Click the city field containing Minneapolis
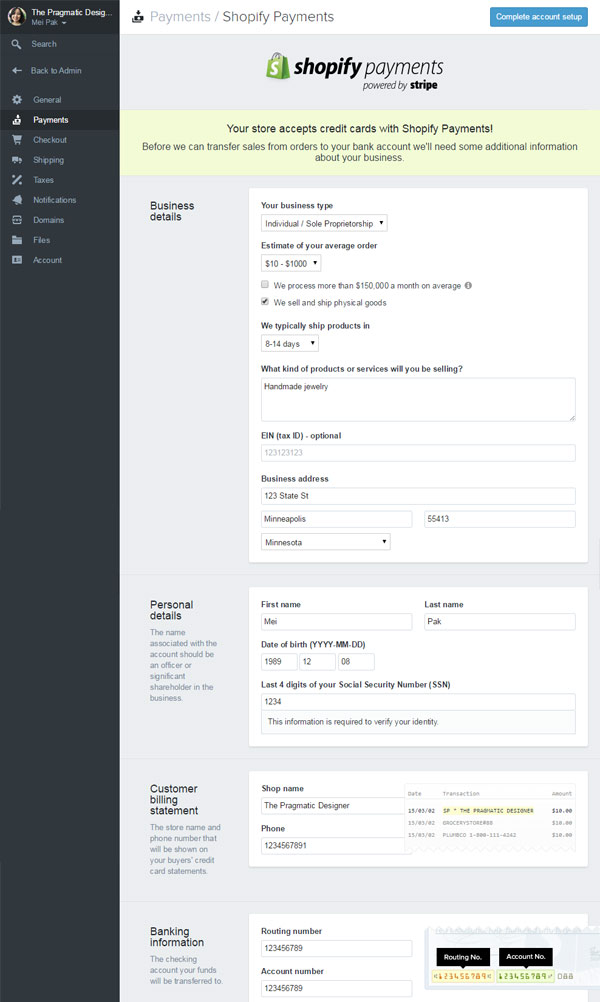600x1002 pixels. [x=336, y=519]
